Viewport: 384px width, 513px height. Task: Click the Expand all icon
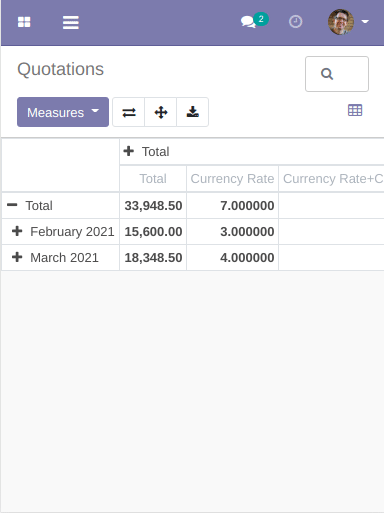161,112
